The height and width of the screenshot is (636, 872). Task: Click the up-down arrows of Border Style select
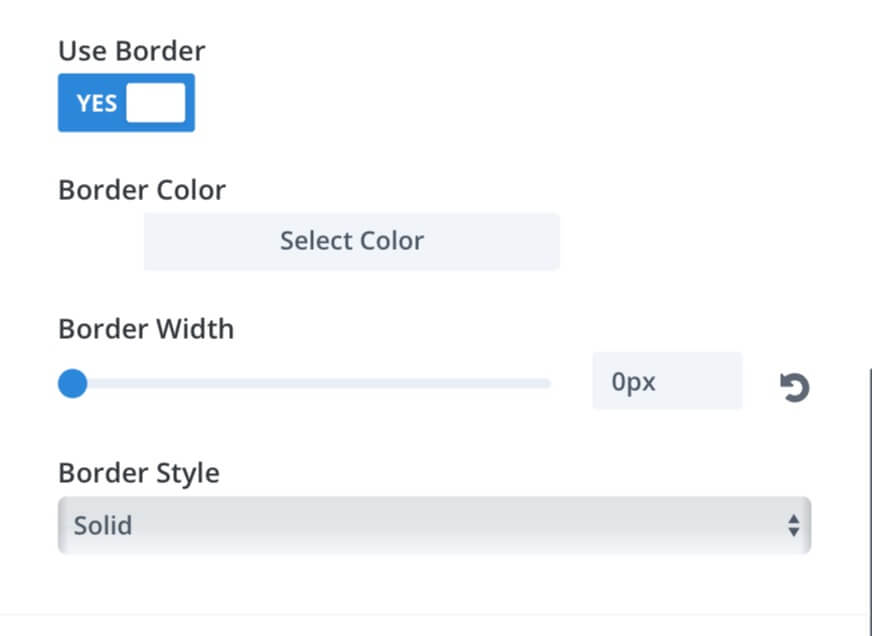tap(794, 525)
